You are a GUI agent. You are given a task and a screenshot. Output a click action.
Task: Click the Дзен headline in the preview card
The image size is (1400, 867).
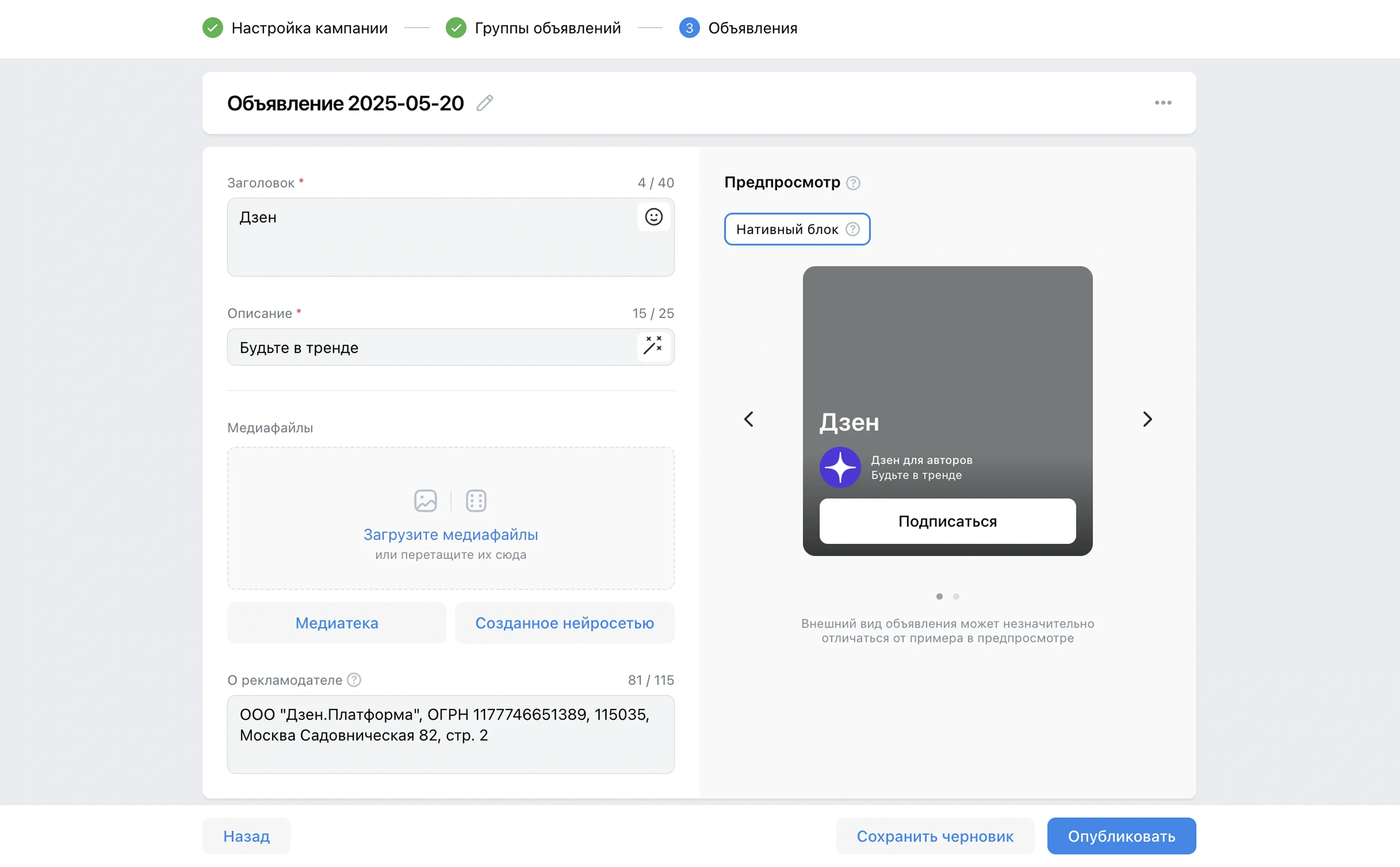click(849, 423)
